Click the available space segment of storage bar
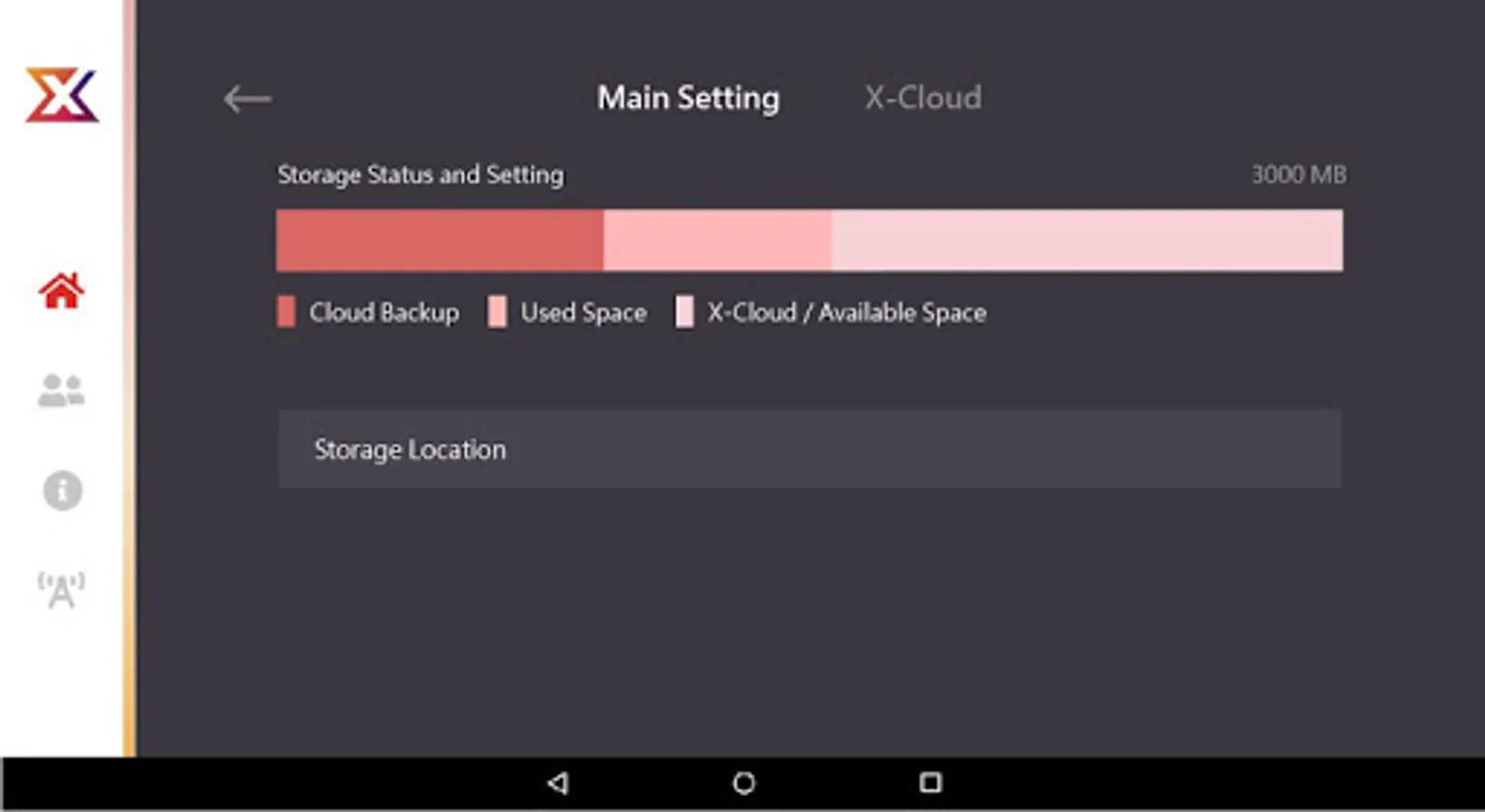 coord(1087,240)
